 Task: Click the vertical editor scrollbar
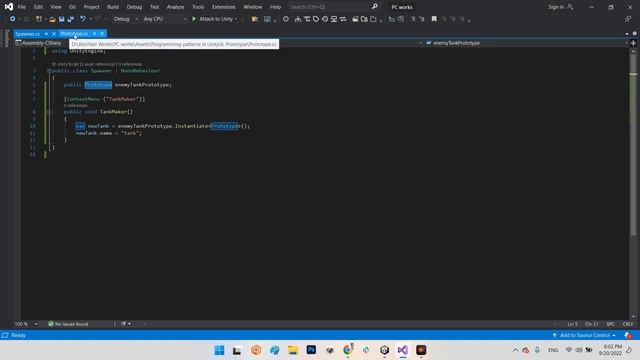point(633,184)
